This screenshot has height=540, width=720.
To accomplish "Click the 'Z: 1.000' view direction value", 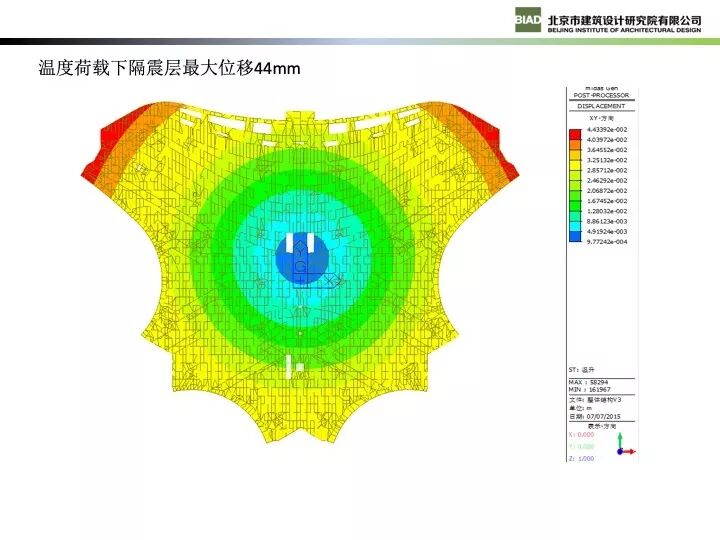I will point(581,458).
